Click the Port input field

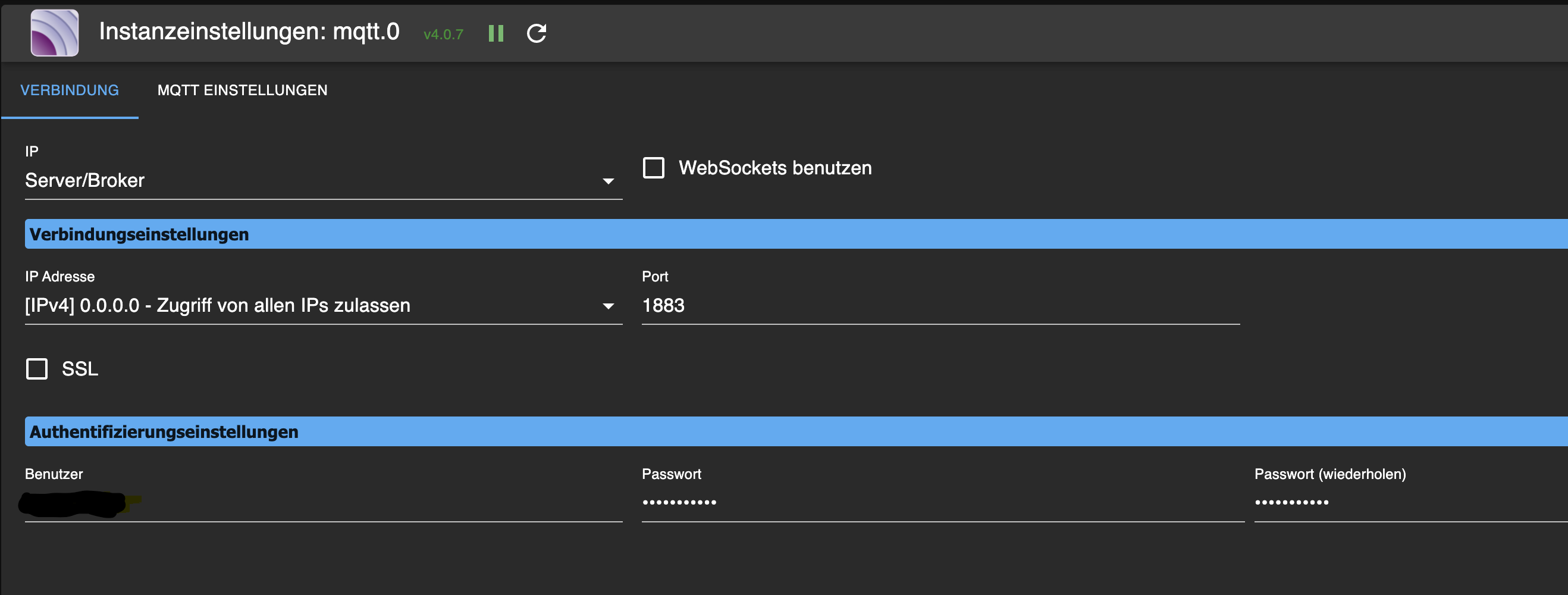[940, 306]
